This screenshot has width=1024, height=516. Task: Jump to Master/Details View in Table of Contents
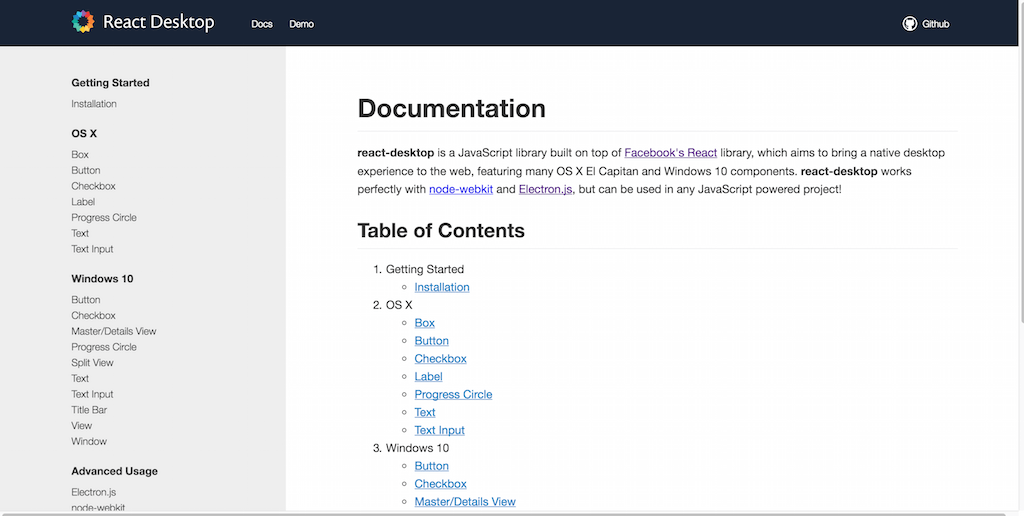coord(465,501)
